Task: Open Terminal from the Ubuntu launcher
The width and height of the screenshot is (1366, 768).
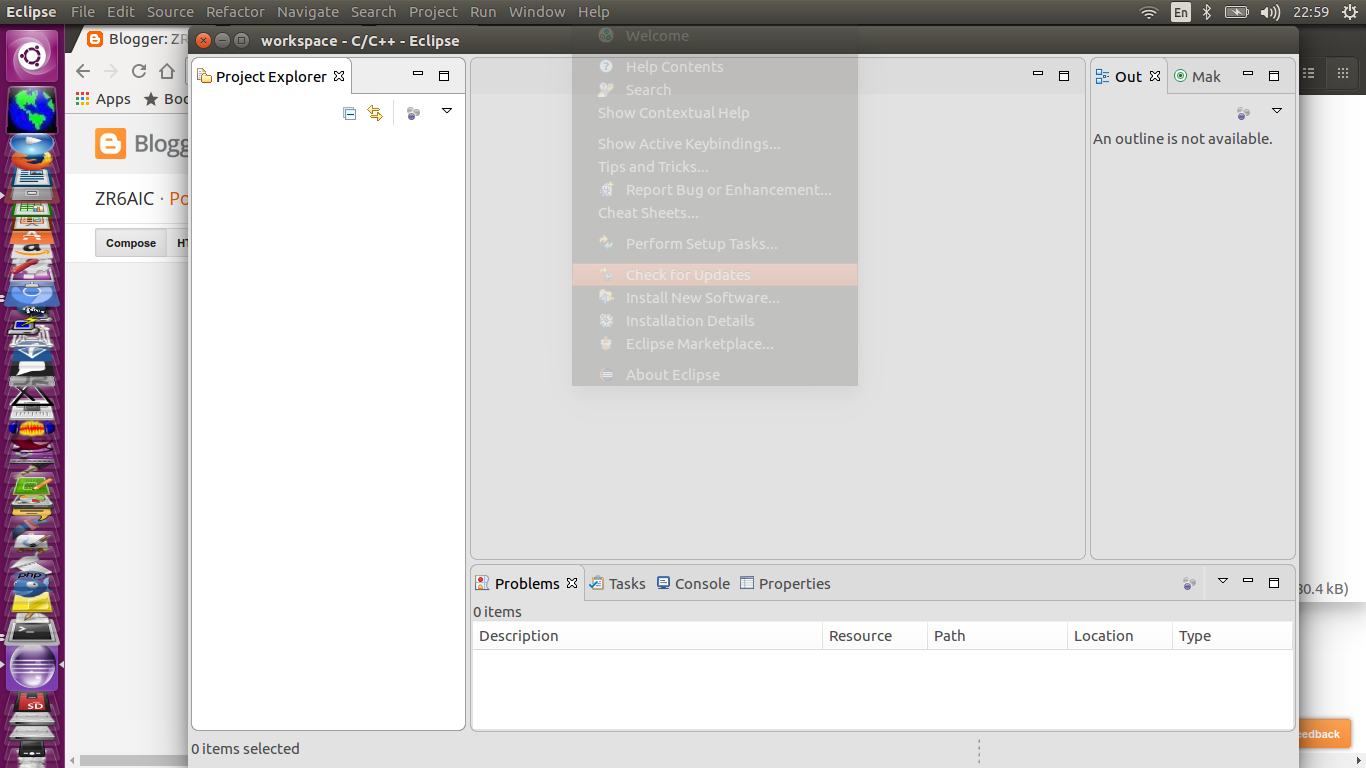Action: click(32, 633)
